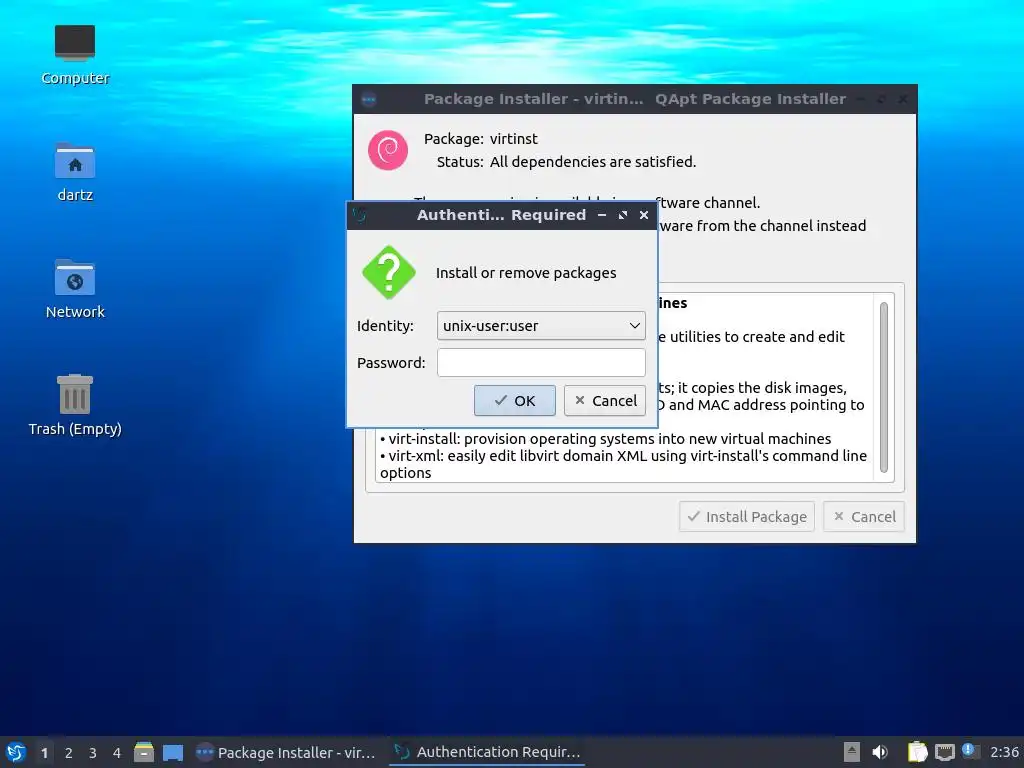Click virt-xml description line

point(624,464)
